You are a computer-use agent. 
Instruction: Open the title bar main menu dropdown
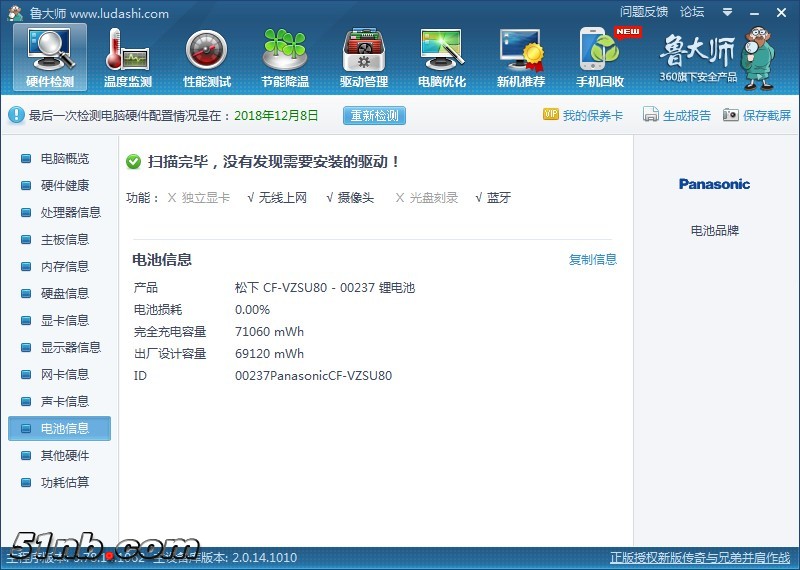tap(728, 12)
